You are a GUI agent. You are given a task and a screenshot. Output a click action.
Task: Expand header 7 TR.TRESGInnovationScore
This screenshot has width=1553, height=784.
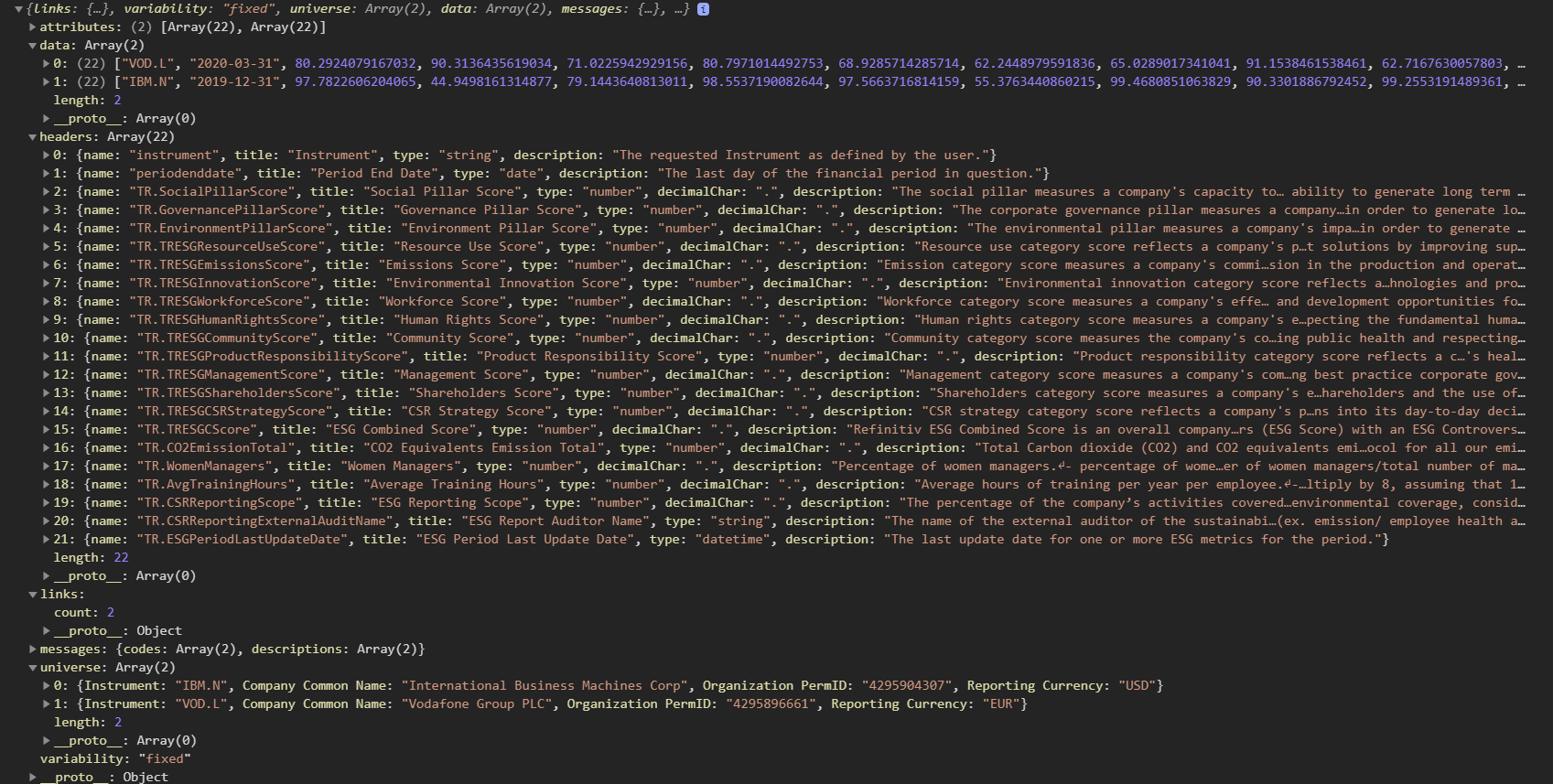pyautogui.click(x=47, y=284)
